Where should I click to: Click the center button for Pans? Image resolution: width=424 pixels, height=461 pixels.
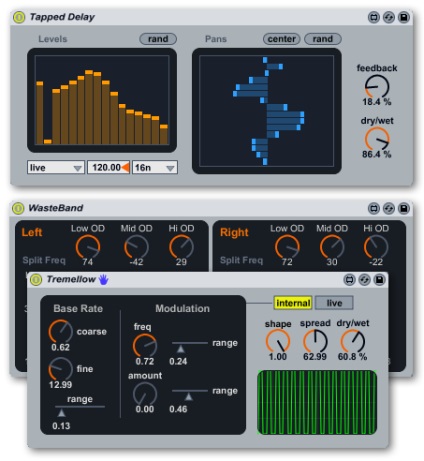click(x=282, y=39)
